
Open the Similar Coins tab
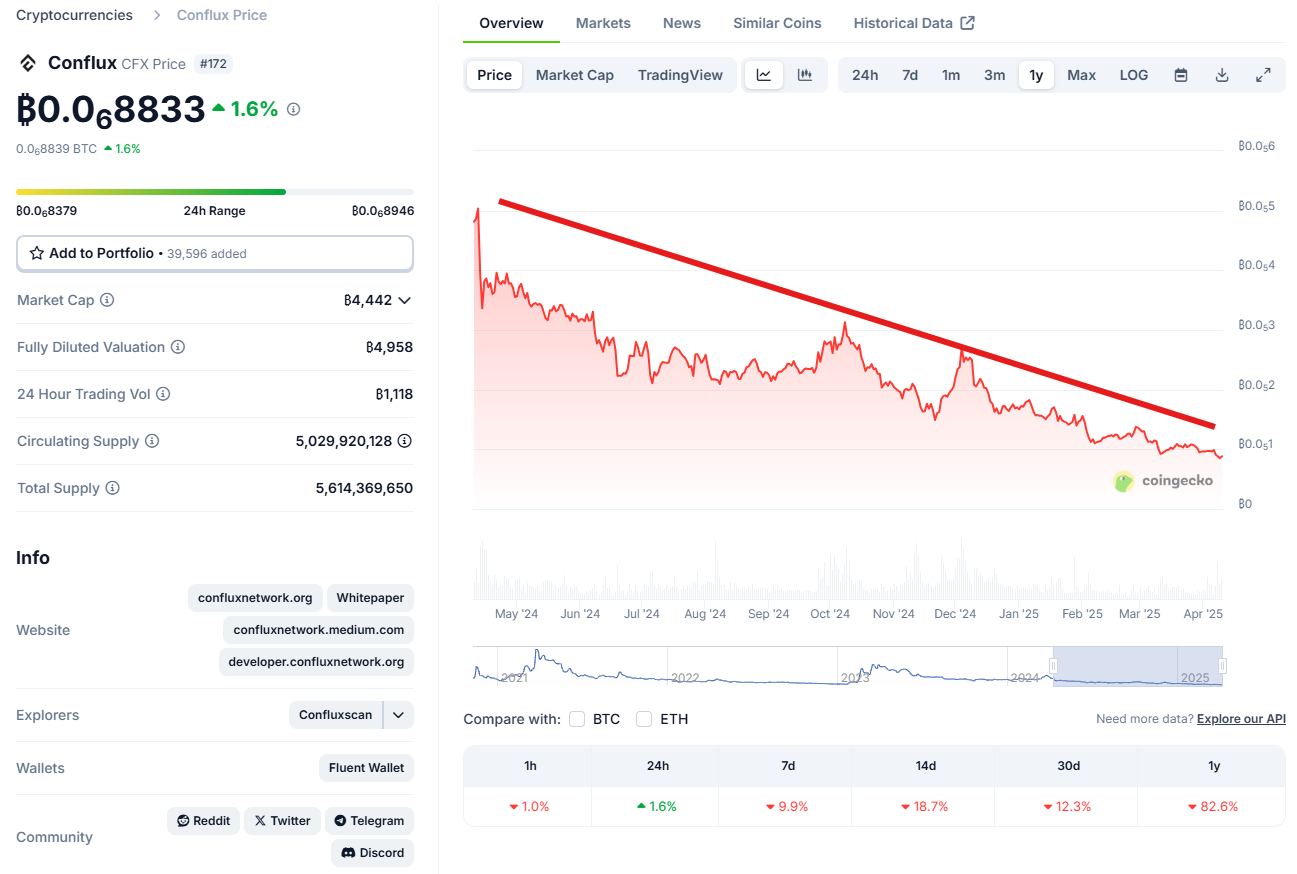pyautogui.click(x=777, y=23)
